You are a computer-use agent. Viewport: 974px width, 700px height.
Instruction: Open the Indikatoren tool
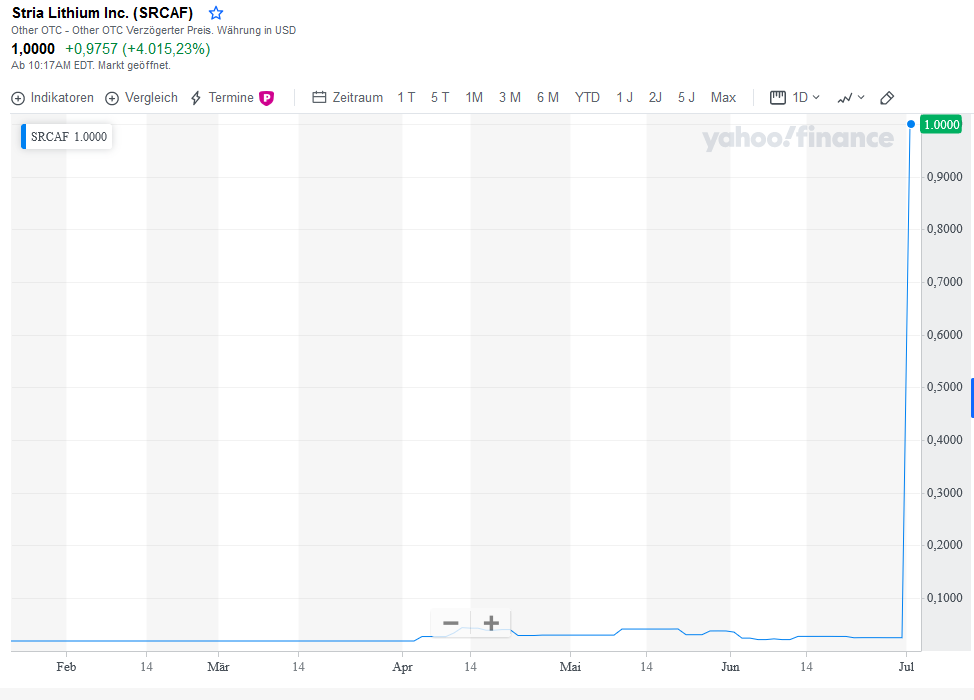[52, 97]
